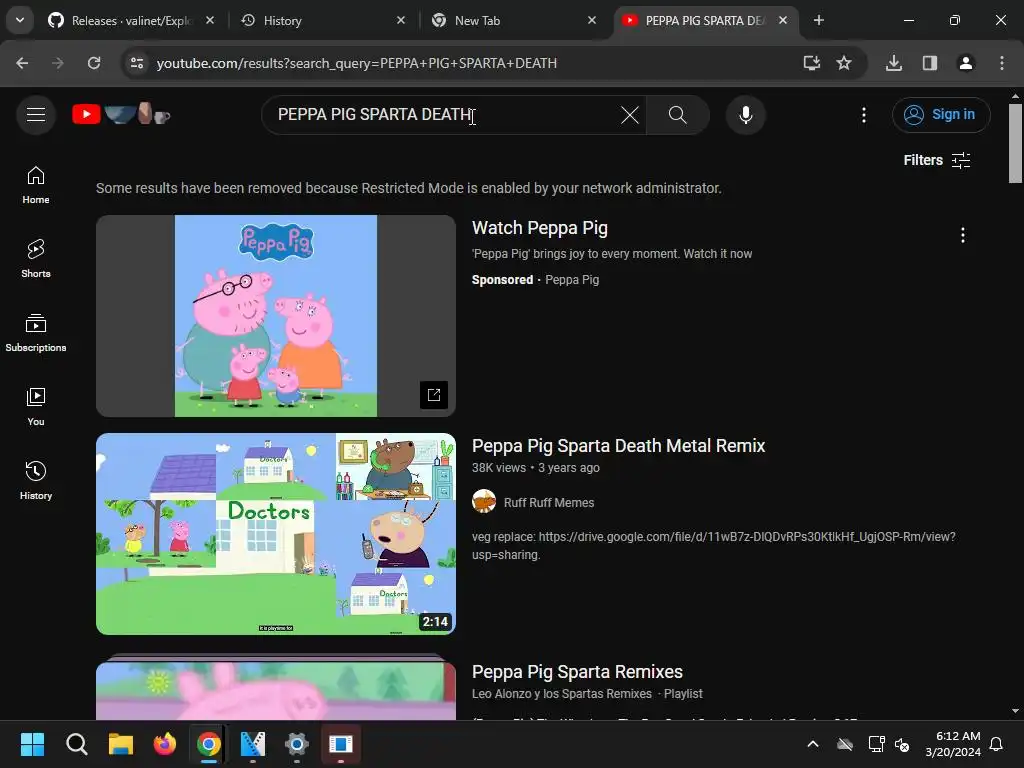Switch to History tab

(323, 20)
